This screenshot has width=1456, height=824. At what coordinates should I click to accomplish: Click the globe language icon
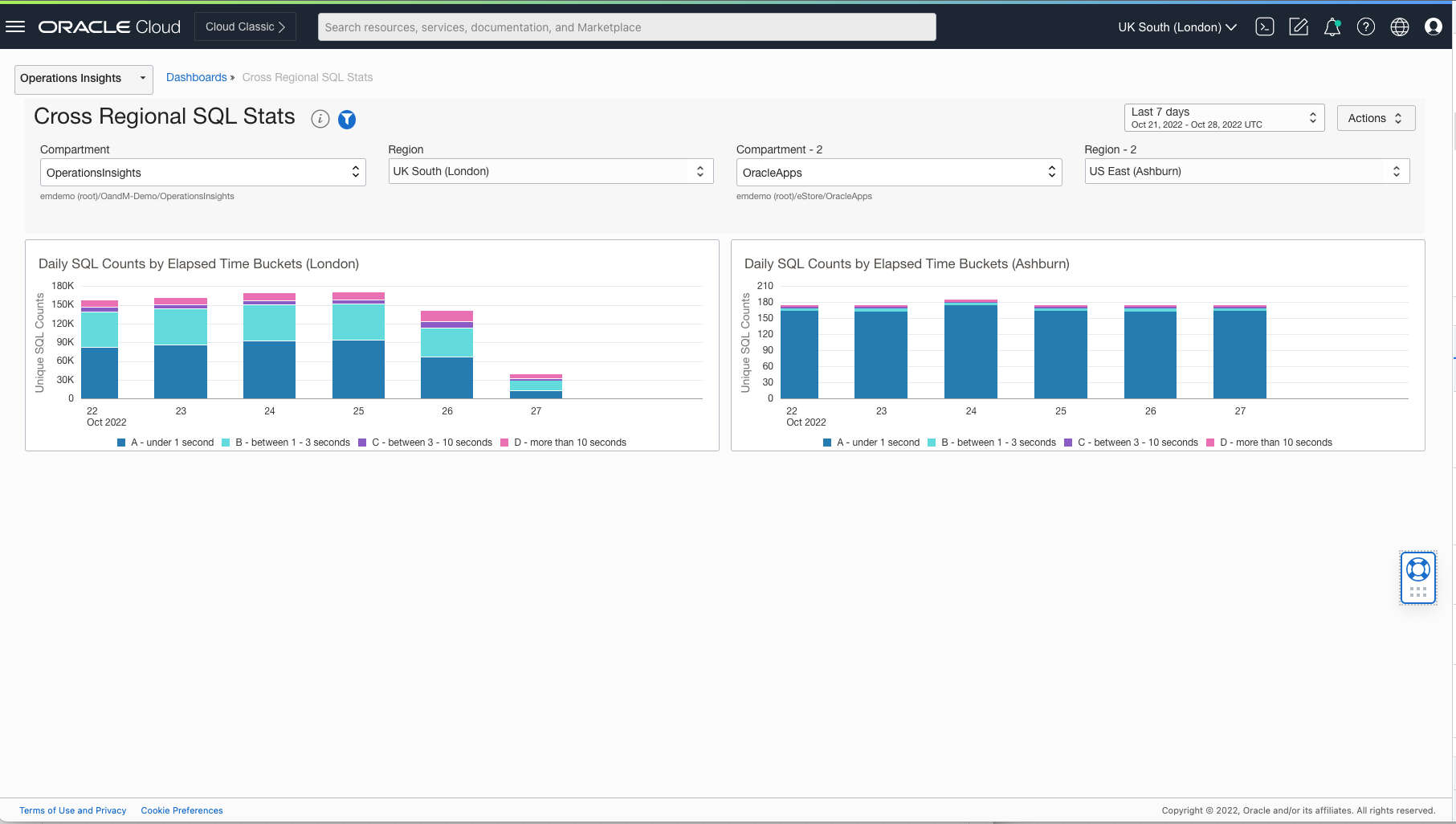(1400, 27)
